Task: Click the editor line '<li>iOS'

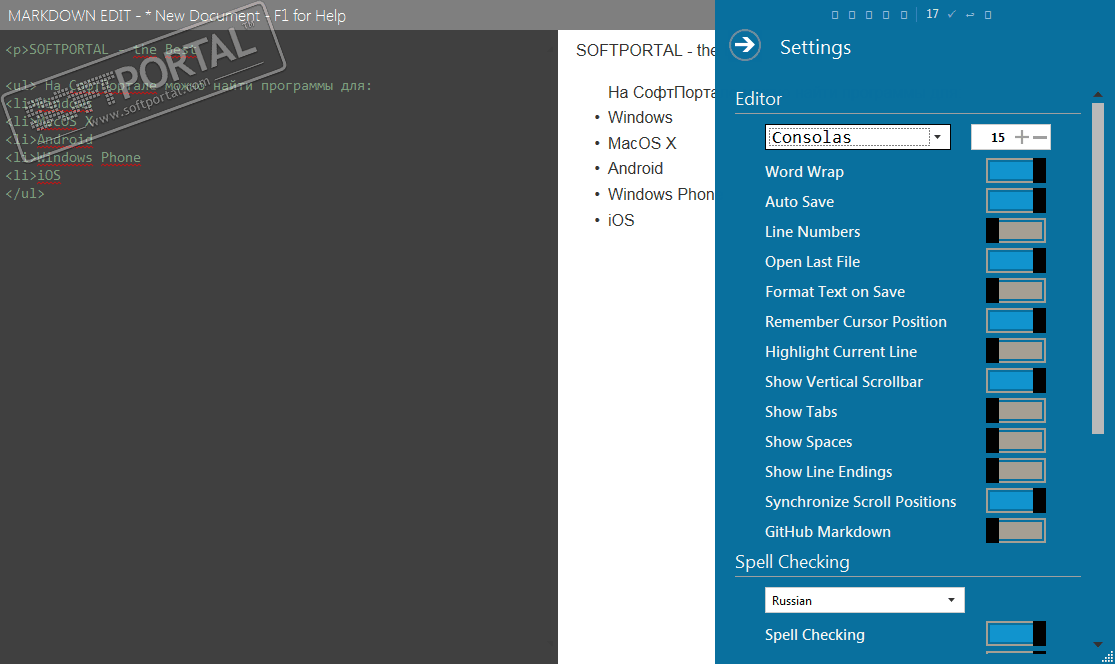Action: 33,175
